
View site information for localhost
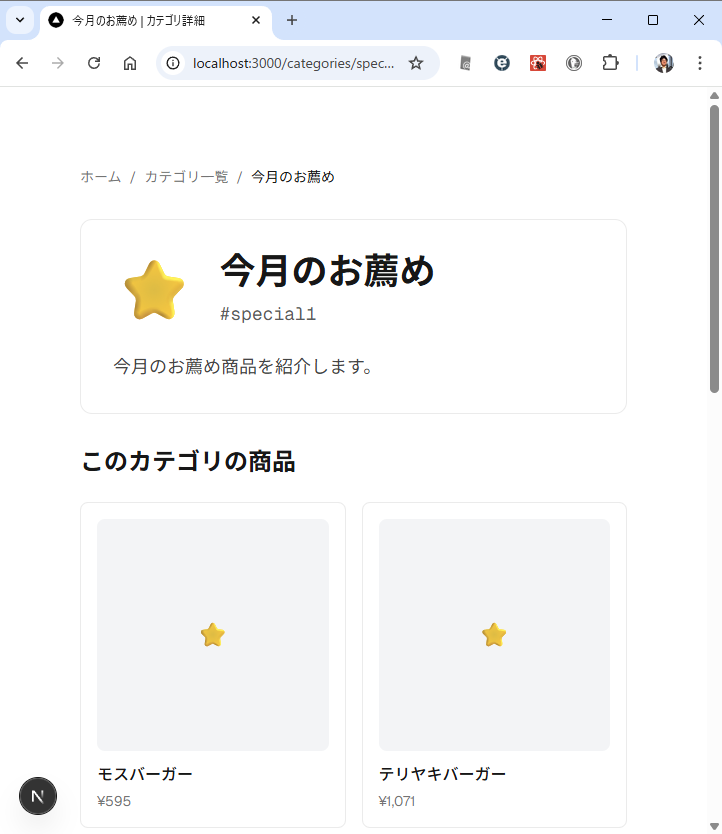coord(173,63)
